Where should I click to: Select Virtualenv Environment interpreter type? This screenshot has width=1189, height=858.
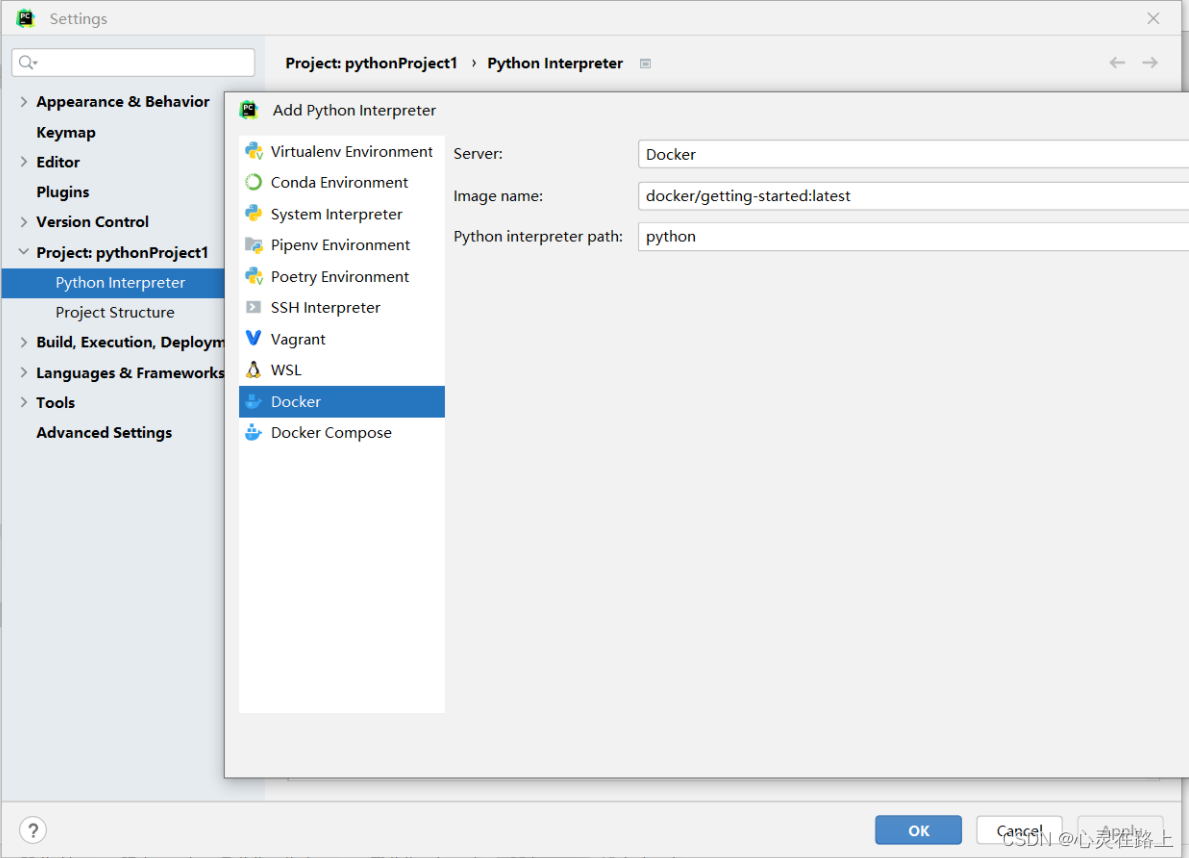coord(342,151)
